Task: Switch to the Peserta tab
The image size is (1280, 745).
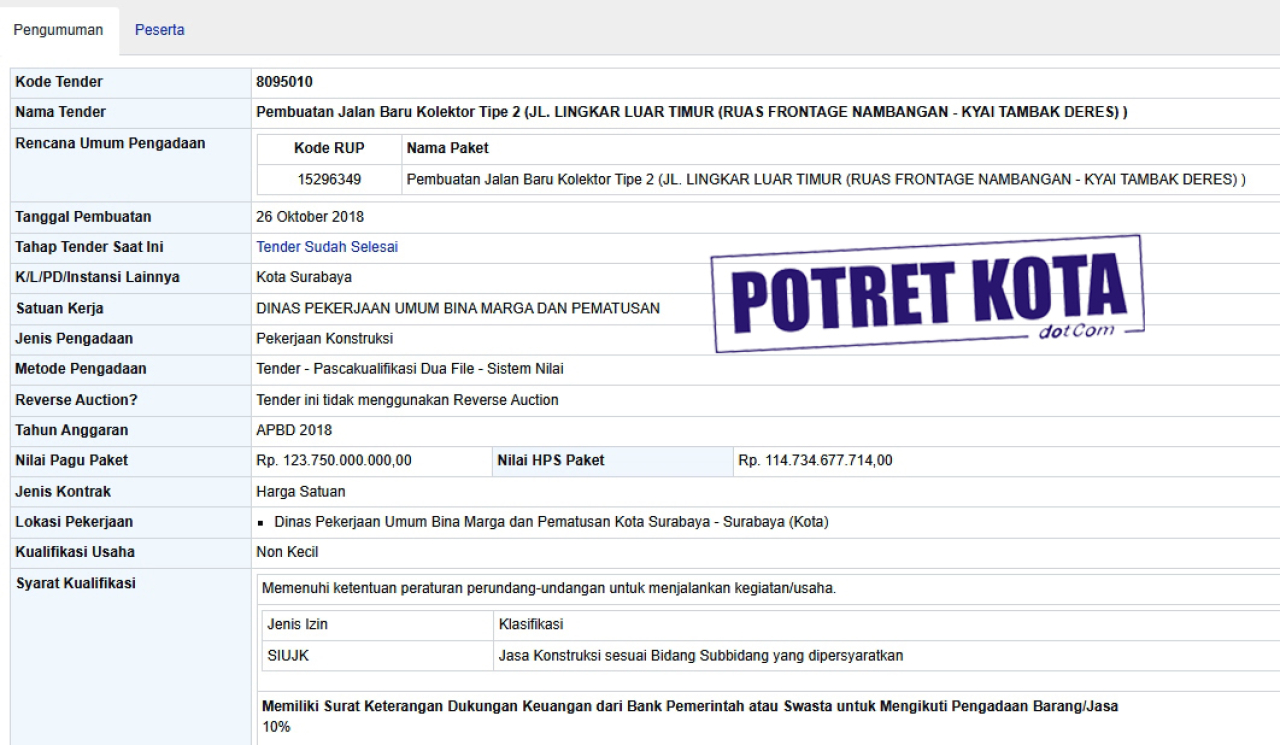Action: pyautogui.click(x=159, y=30)
